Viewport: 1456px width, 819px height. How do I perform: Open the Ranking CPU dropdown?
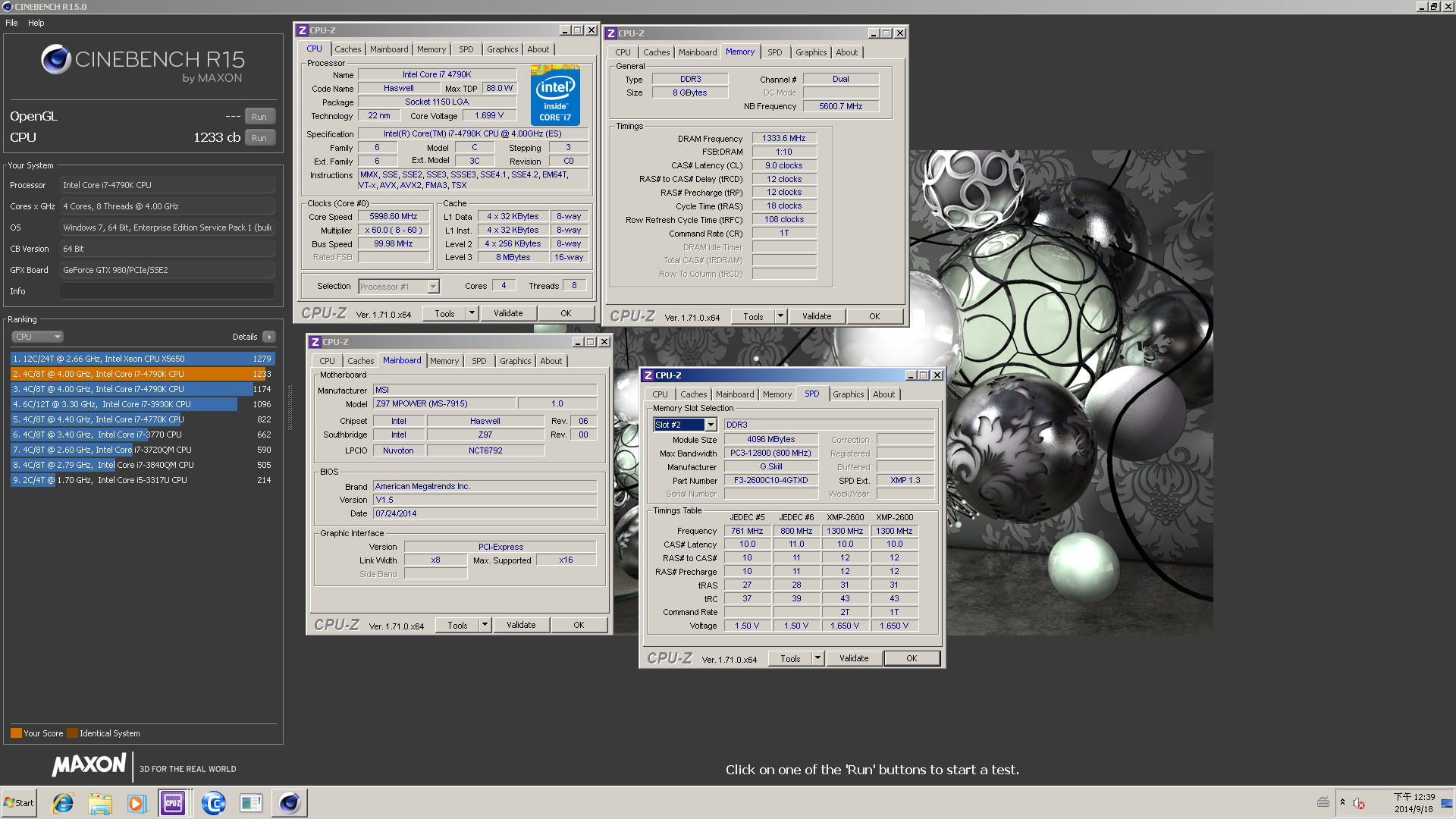pos(37,337)
